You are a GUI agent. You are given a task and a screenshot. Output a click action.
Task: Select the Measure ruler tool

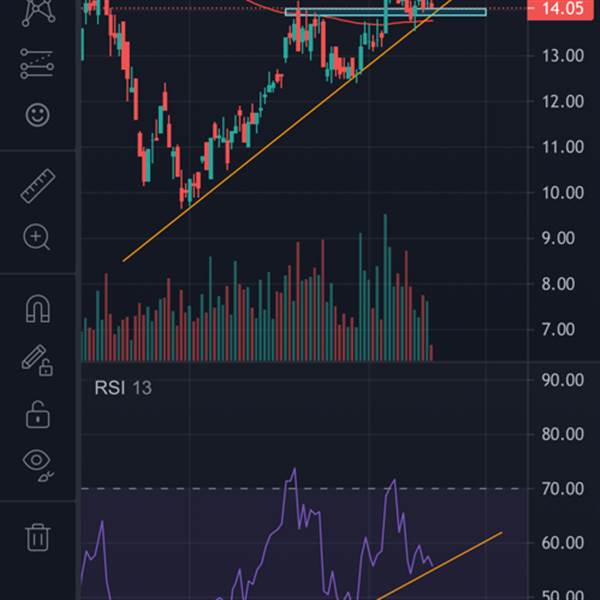pyautogui.click(x=38, y=186)
